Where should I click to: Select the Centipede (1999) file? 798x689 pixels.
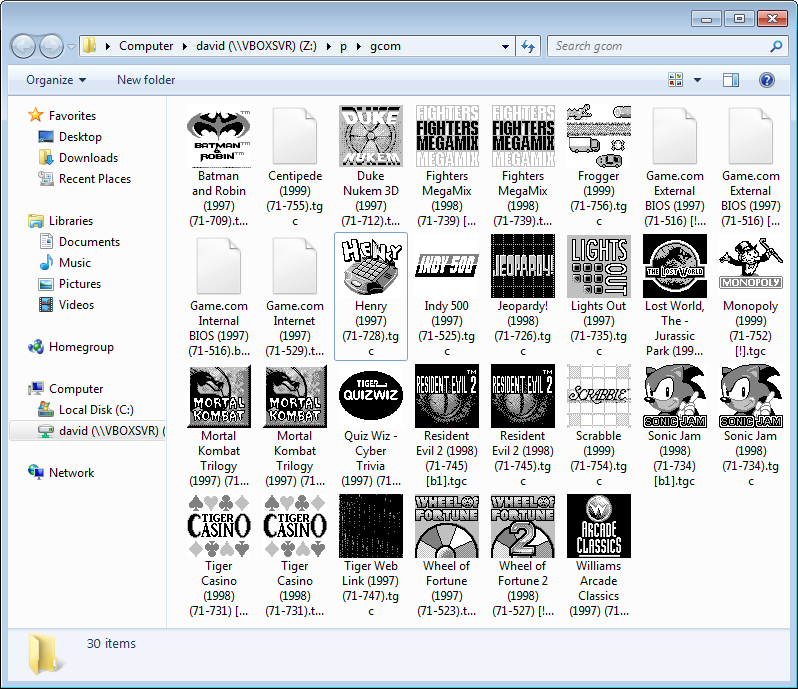point(295,165)
